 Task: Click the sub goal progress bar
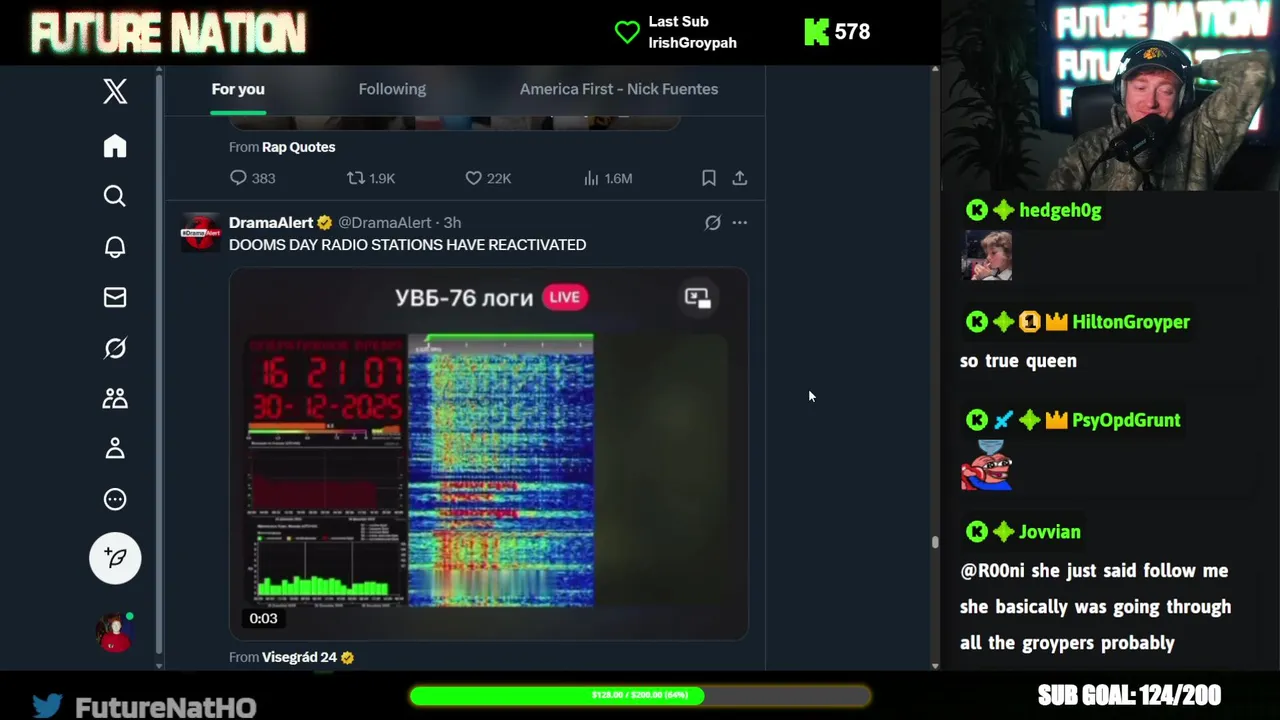pyautogui.click(x=640, y=695)
